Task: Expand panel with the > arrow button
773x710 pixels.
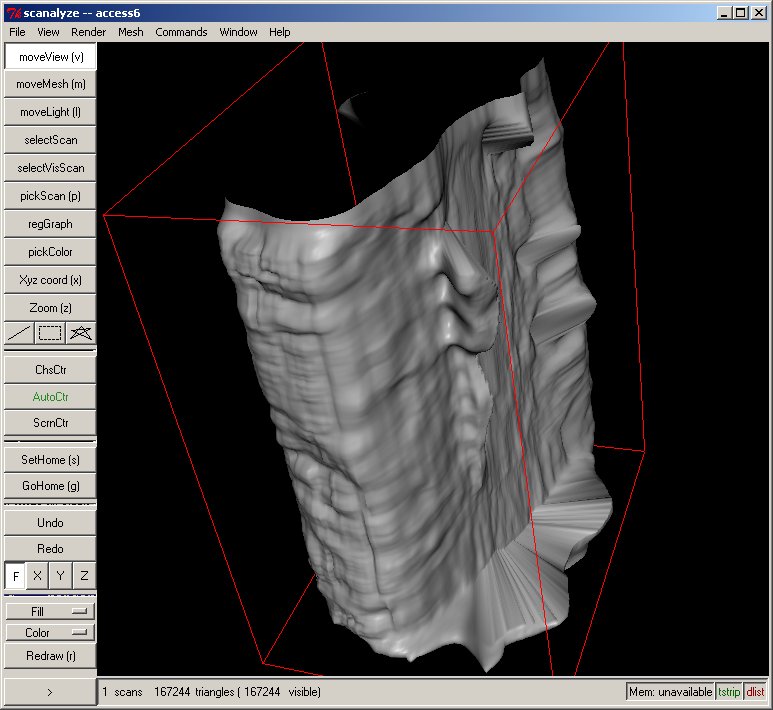Action: 50,691
